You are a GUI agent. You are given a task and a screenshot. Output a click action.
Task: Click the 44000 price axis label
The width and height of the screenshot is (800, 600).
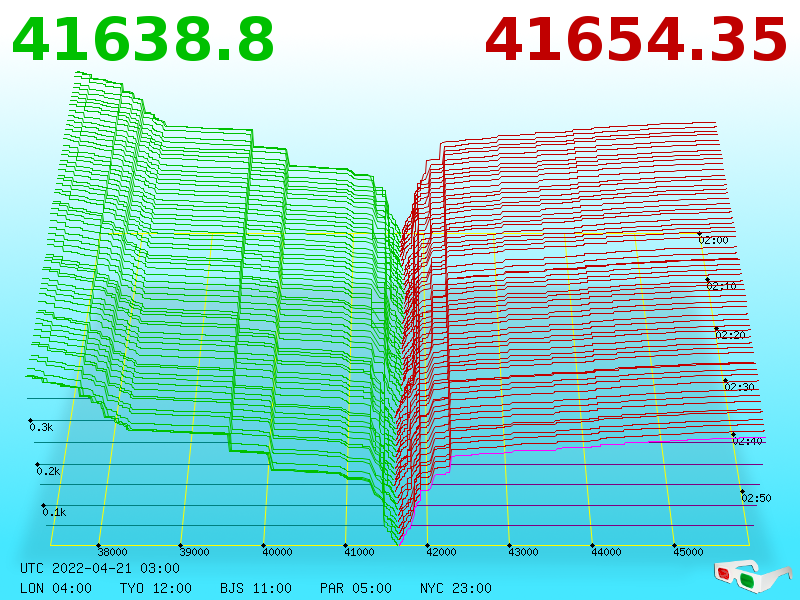(606, 552)
